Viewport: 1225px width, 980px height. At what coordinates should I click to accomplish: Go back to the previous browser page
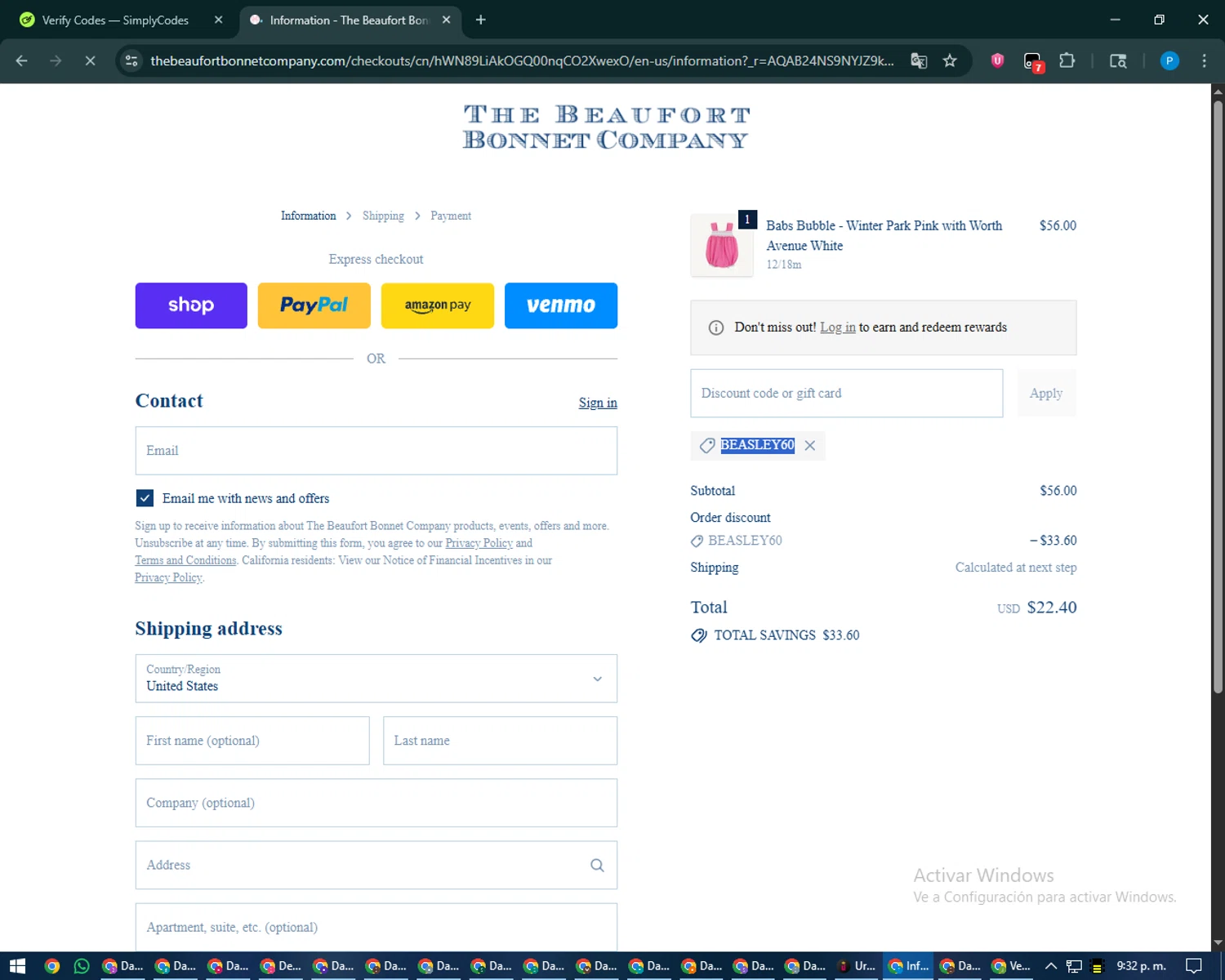[22, 60]
